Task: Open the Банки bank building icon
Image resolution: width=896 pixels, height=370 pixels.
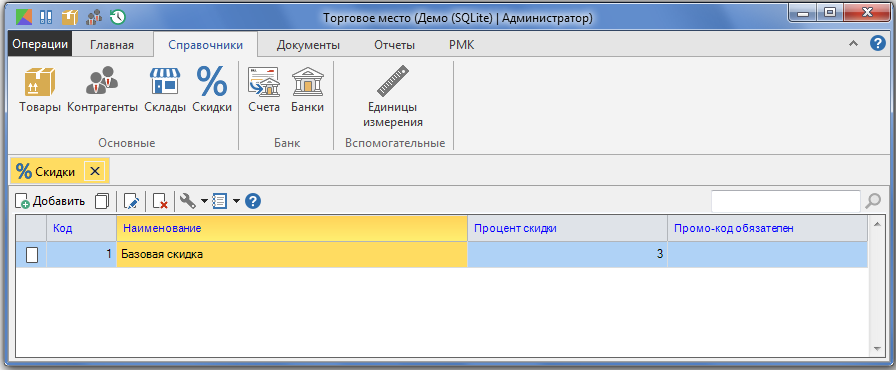Action: [x=307, y=81]
